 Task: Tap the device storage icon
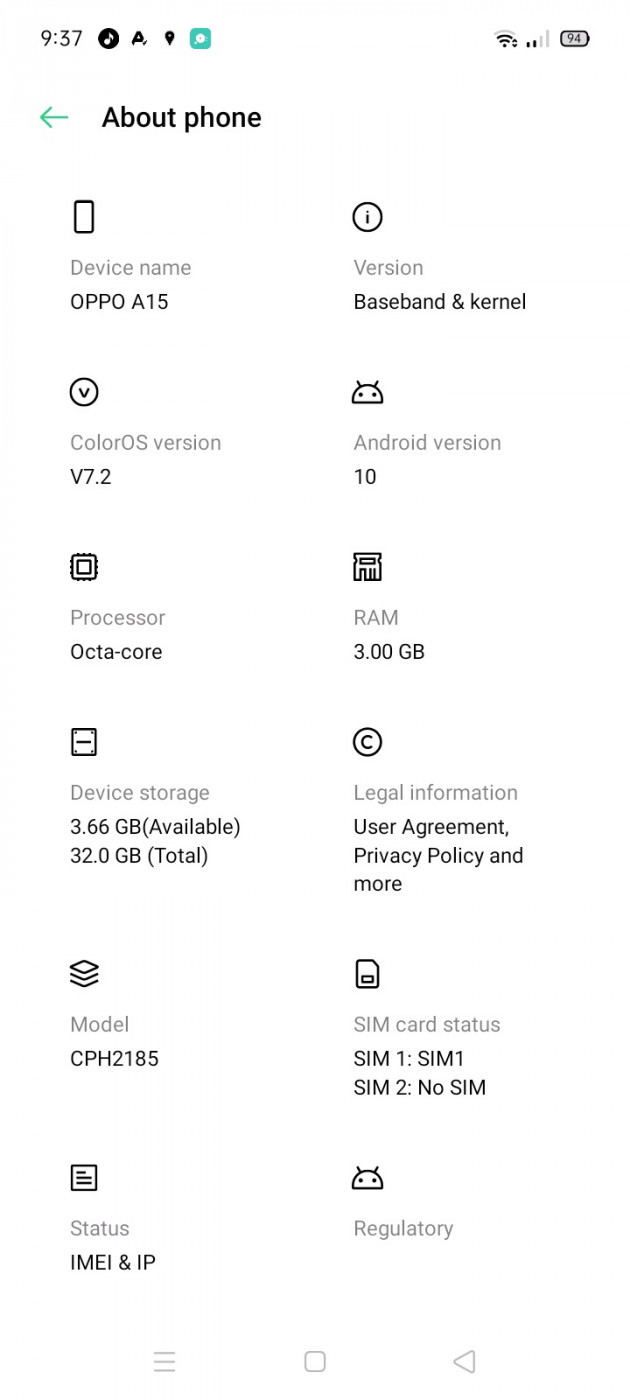[x=84, y=742]
